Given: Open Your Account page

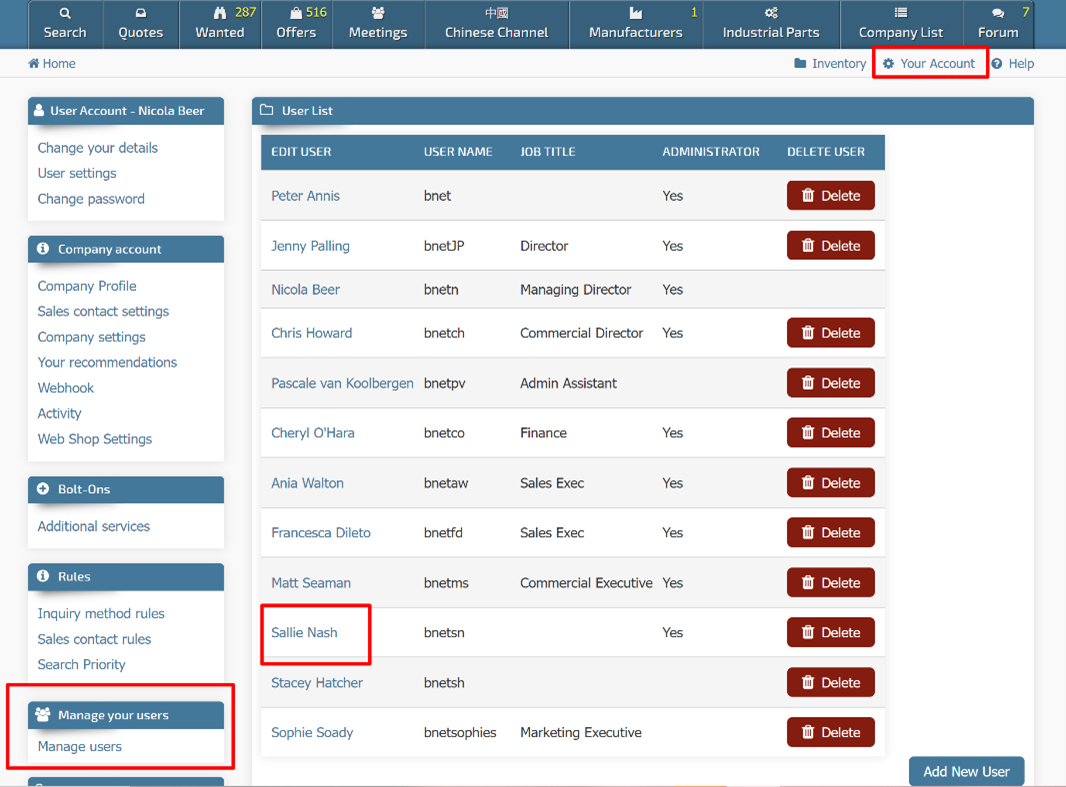Looking at the screenshot, I should [929, 63].
